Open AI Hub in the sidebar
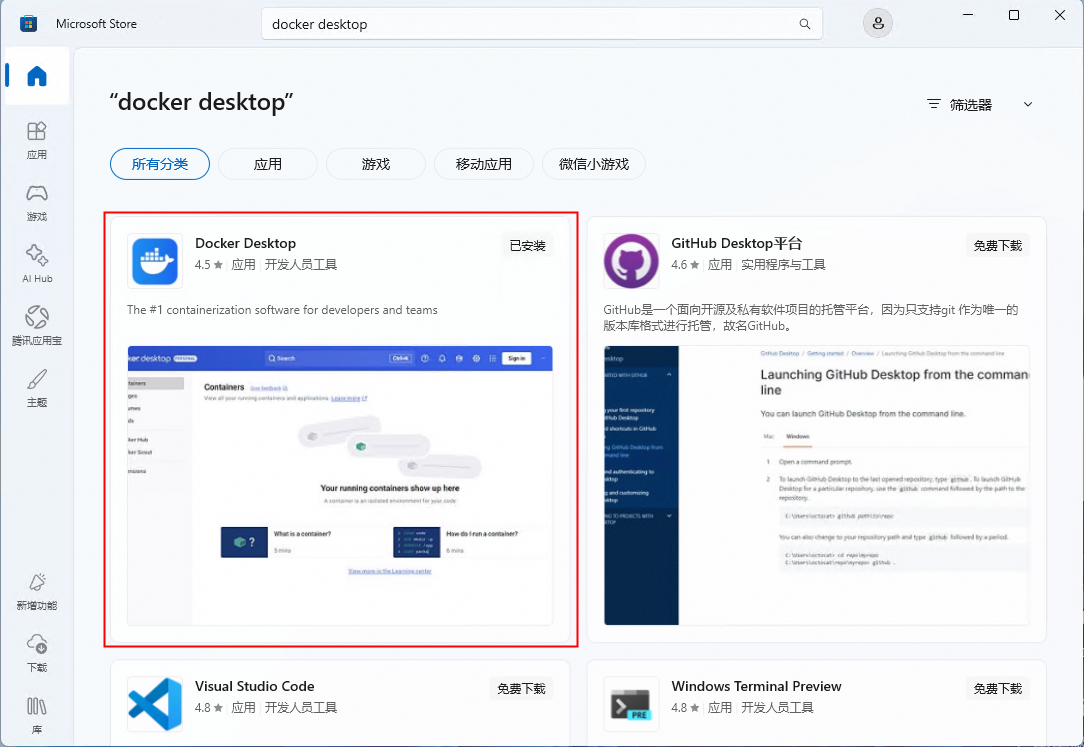The width and height of the screenshot is (1084, 747). (37, 264)
